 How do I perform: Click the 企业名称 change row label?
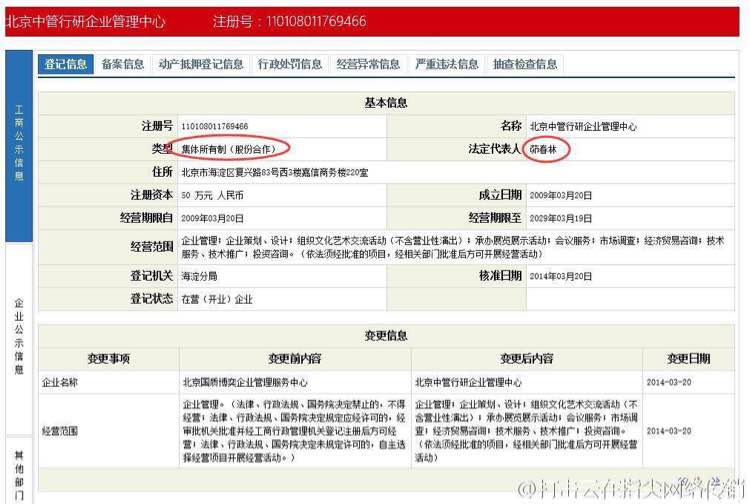pyautogui.click(x=60, y=382)
